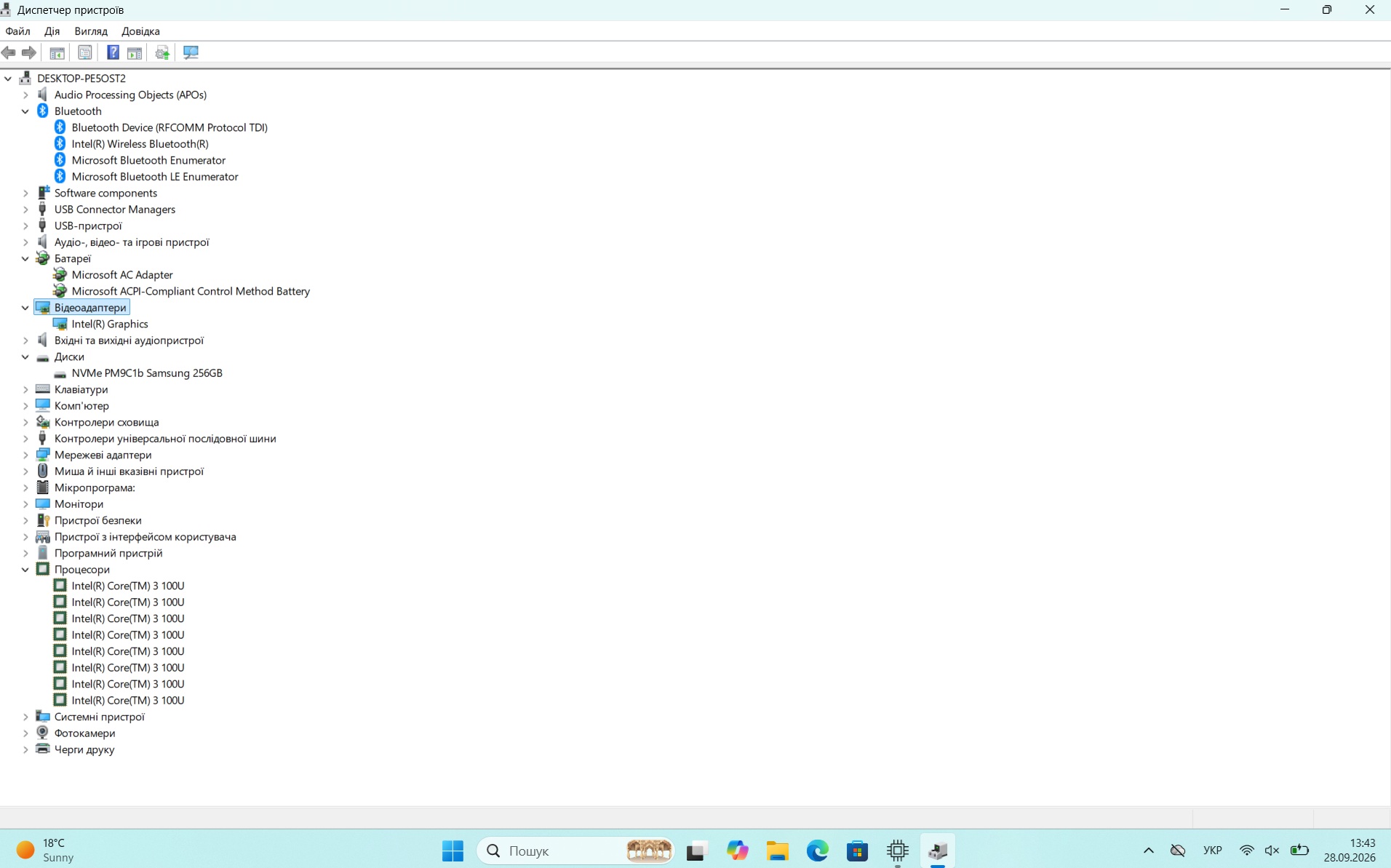Viewport: 1391px width, 868px height.
Task: Click the taskbar Пошук search box
Action: click(x=575, y=851)
